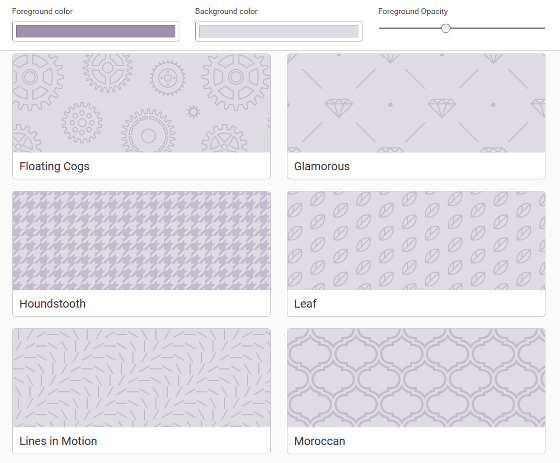Pick the Leaf pattern thumbnail
The width and height of the screenshot is (560, 463).
tap(416, 240)
